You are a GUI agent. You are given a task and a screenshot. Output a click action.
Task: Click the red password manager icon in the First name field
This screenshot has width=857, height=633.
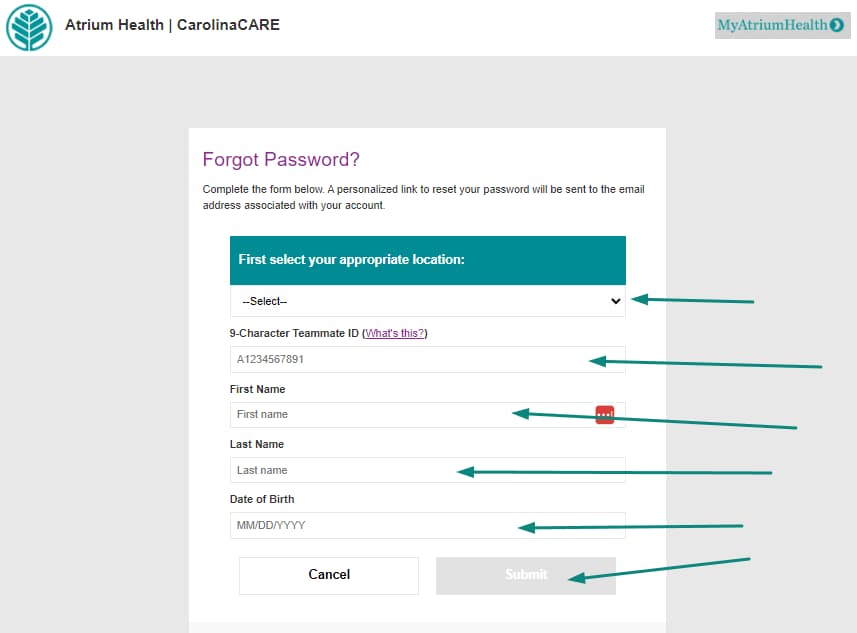click(604, 415)
